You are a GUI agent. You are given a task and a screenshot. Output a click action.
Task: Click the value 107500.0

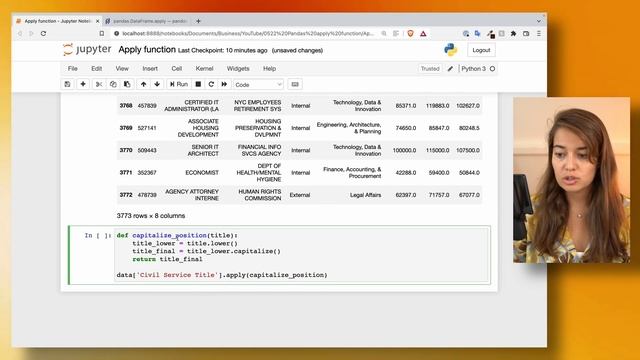click(468, 150)
